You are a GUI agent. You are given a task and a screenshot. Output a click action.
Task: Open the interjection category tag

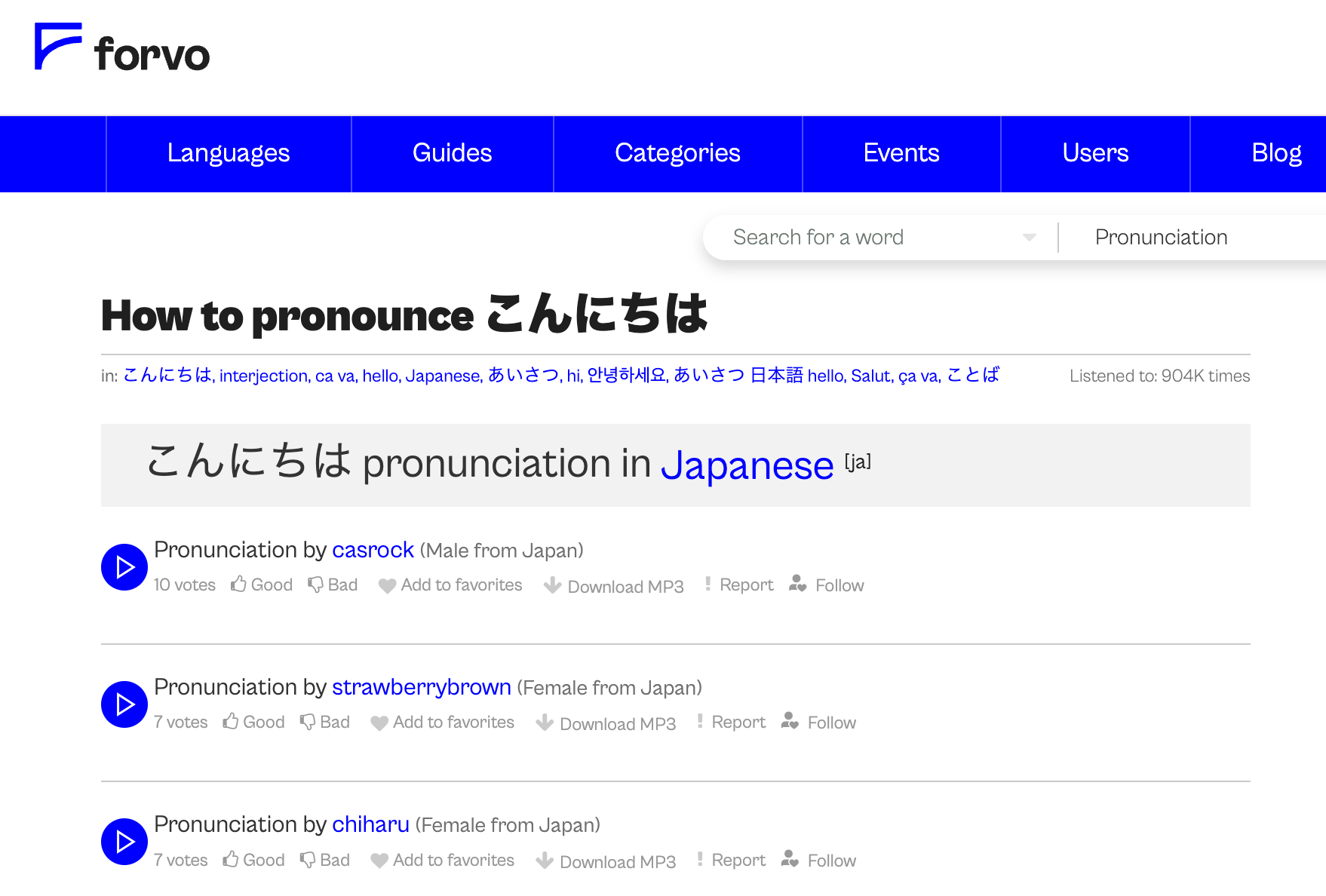pos(263,376)
